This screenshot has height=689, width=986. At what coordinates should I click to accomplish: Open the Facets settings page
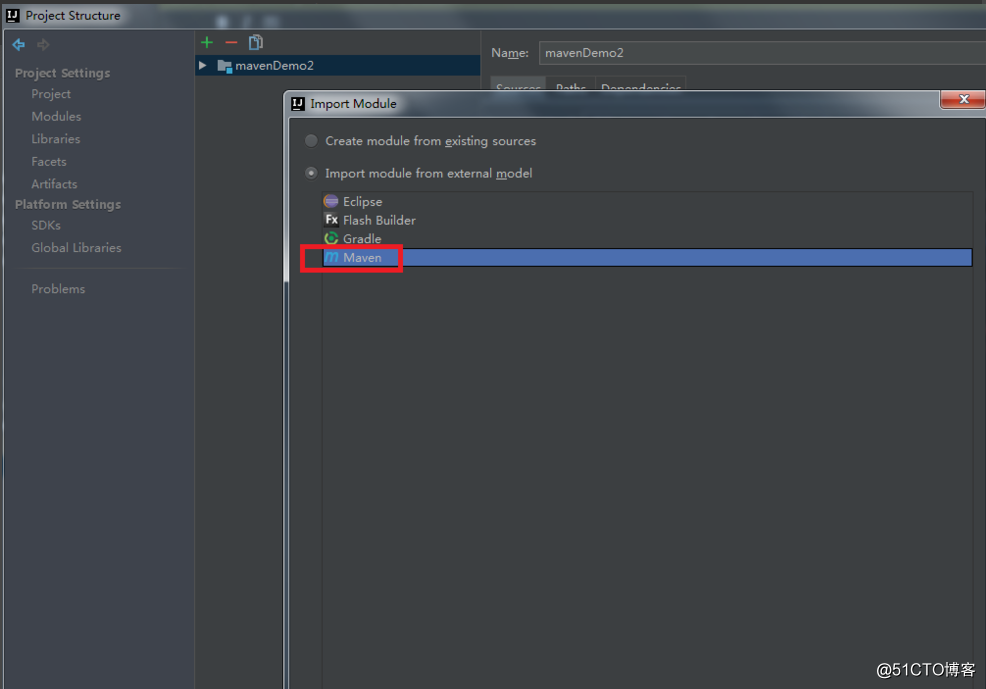point(49,162)
